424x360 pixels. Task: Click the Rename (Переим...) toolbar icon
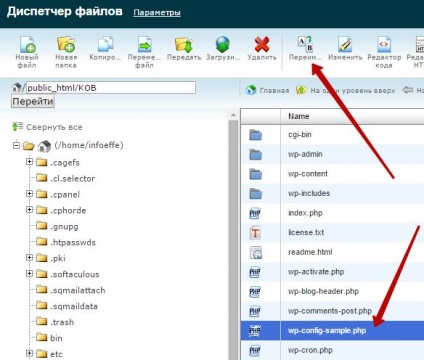point(305,44)
